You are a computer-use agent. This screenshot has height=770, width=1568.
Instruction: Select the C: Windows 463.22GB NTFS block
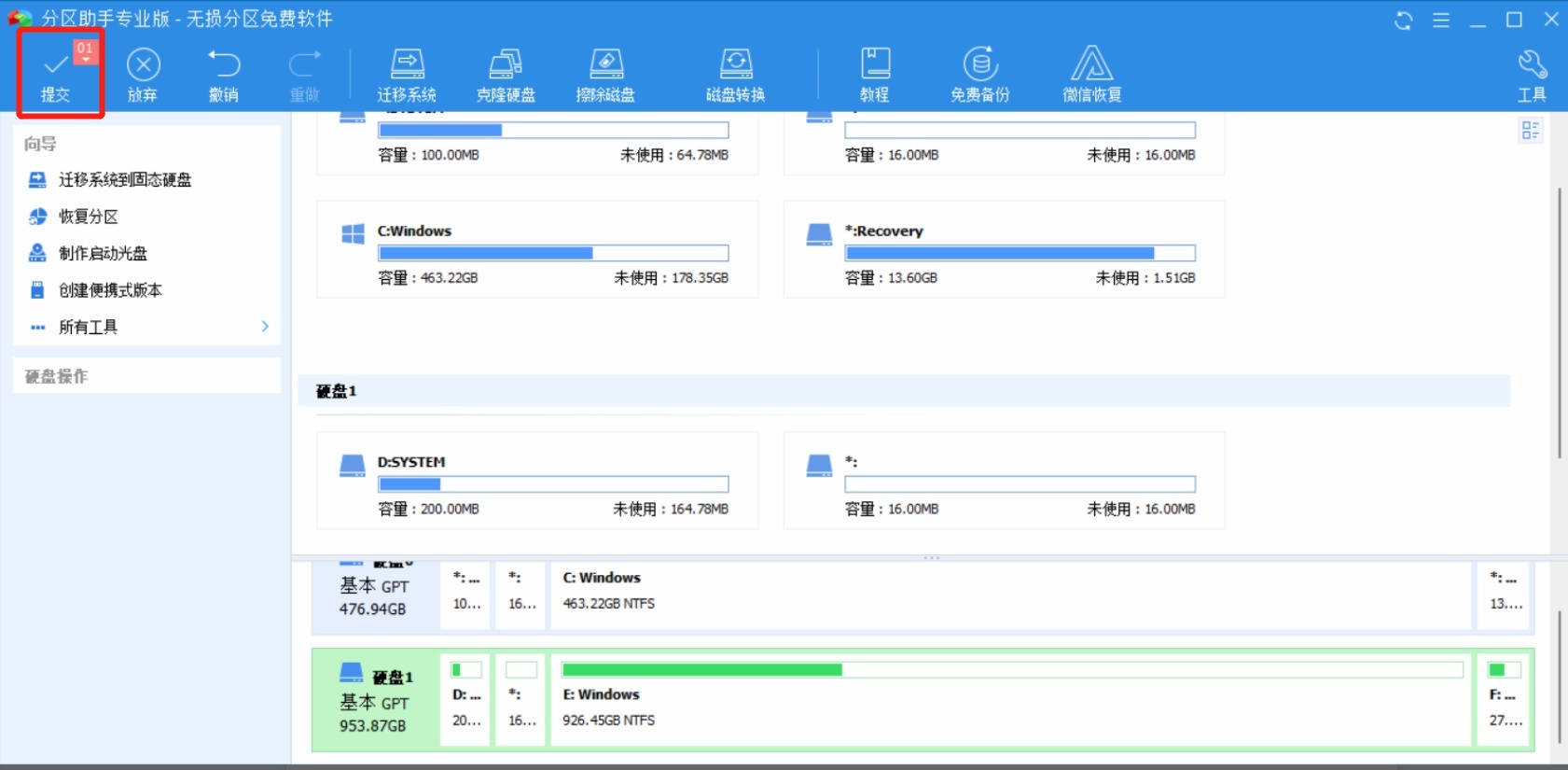pyautogui.click(x=1011, y=595)
